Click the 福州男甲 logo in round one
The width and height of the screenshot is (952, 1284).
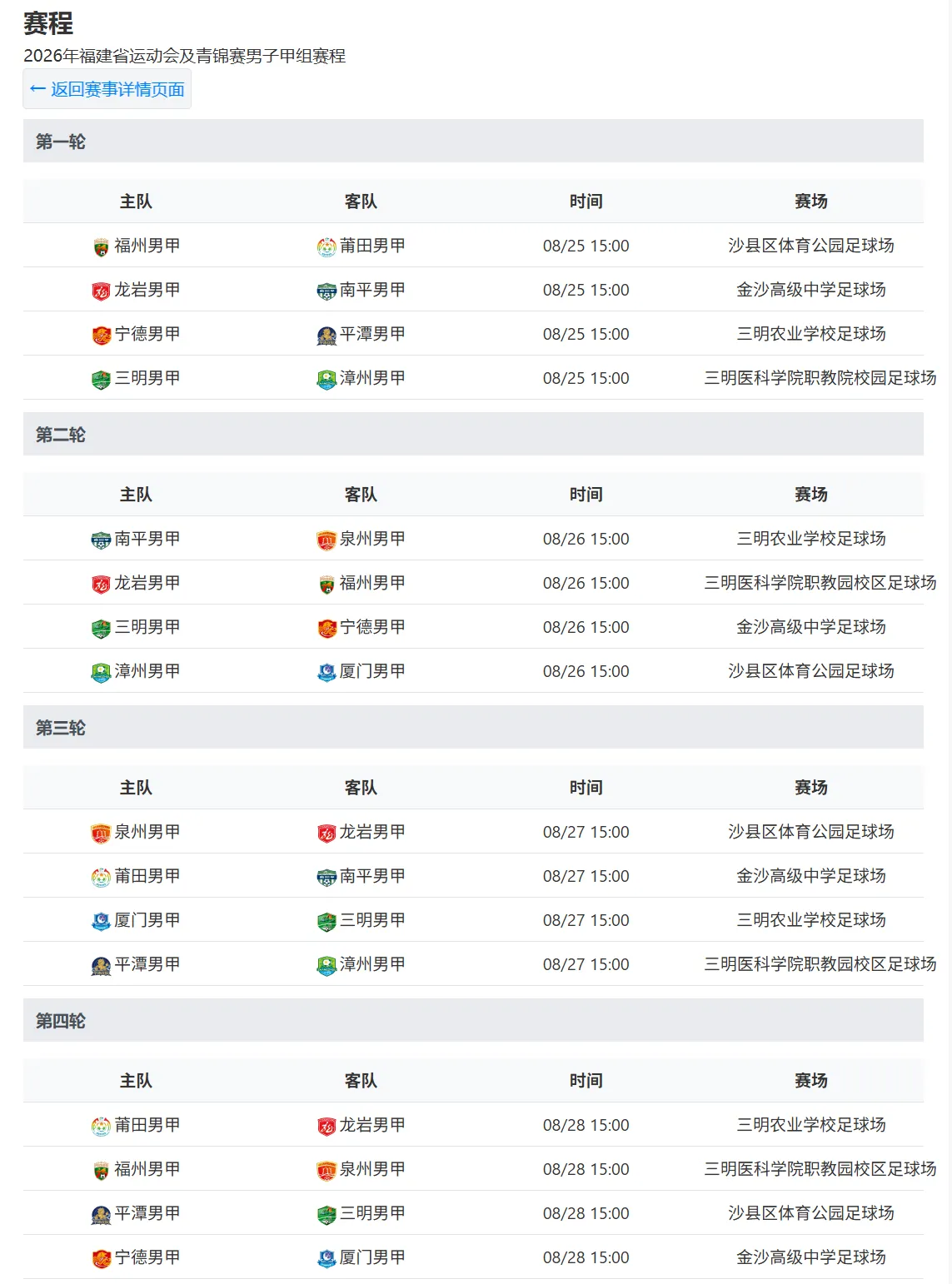coord(101,246)
